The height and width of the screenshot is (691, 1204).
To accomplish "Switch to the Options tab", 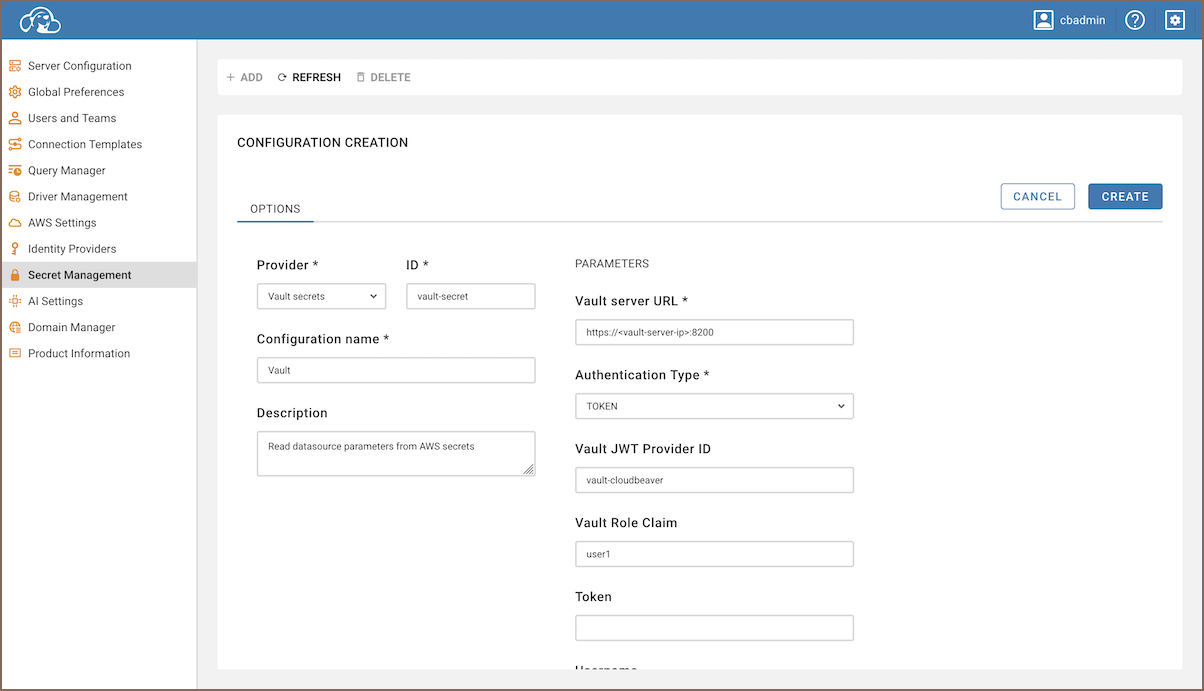I will pos(275,209).
